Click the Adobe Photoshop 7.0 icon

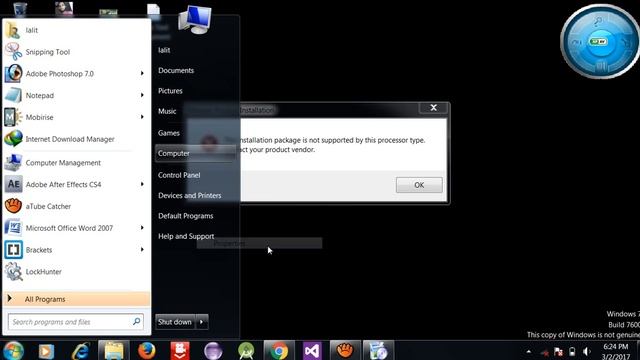13,73
